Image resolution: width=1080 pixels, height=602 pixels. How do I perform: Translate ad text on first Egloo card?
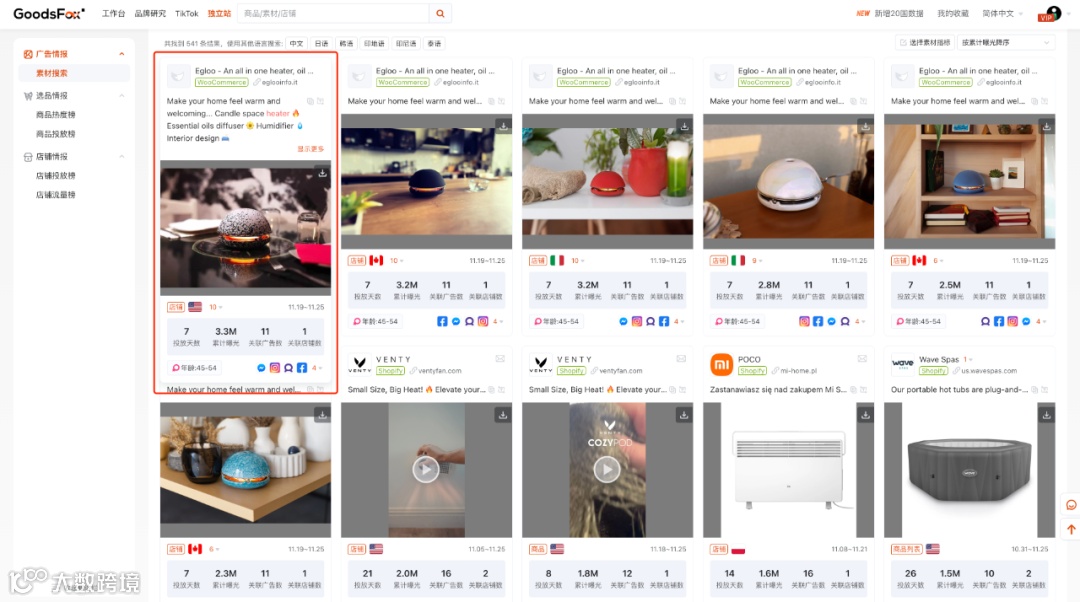(x=320, y=101)
